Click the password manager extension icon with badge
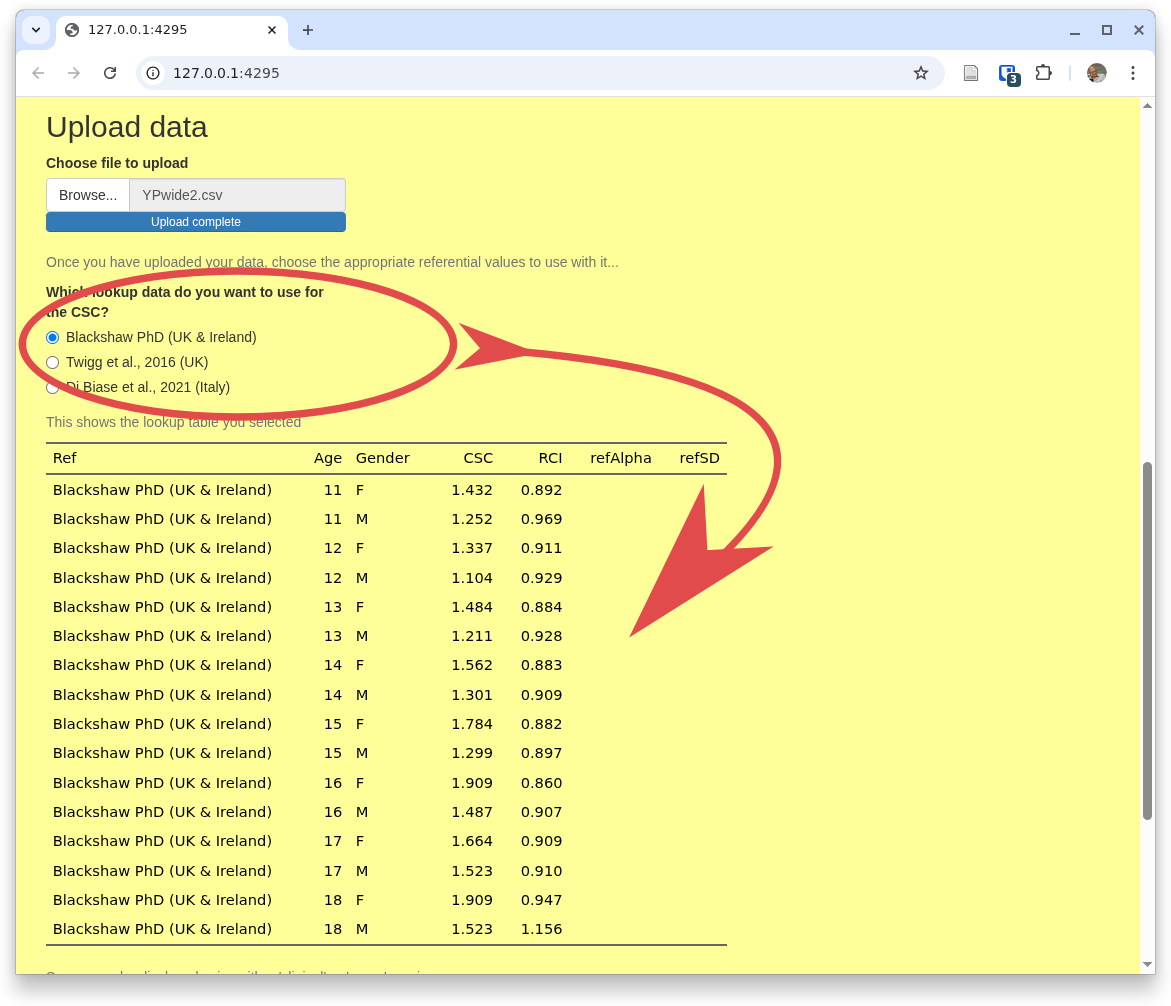 [x=1008, y=73]
